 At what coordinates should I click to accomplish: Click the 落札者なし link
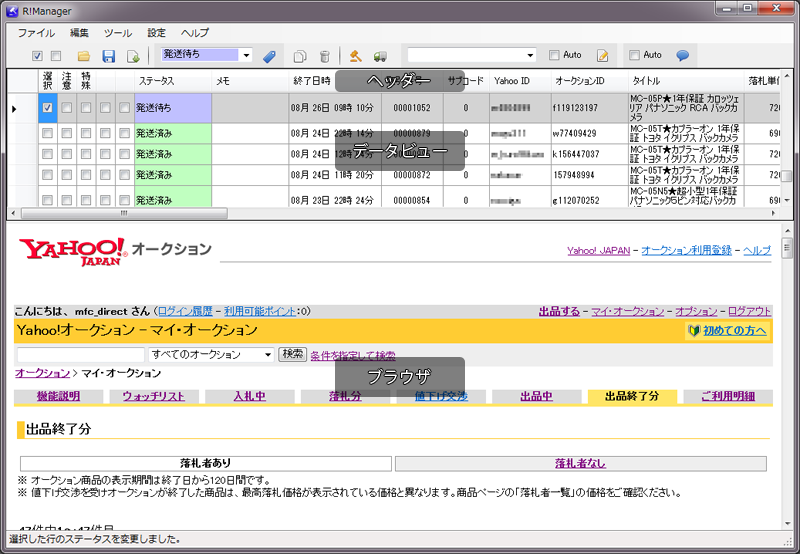coord(581,463)
